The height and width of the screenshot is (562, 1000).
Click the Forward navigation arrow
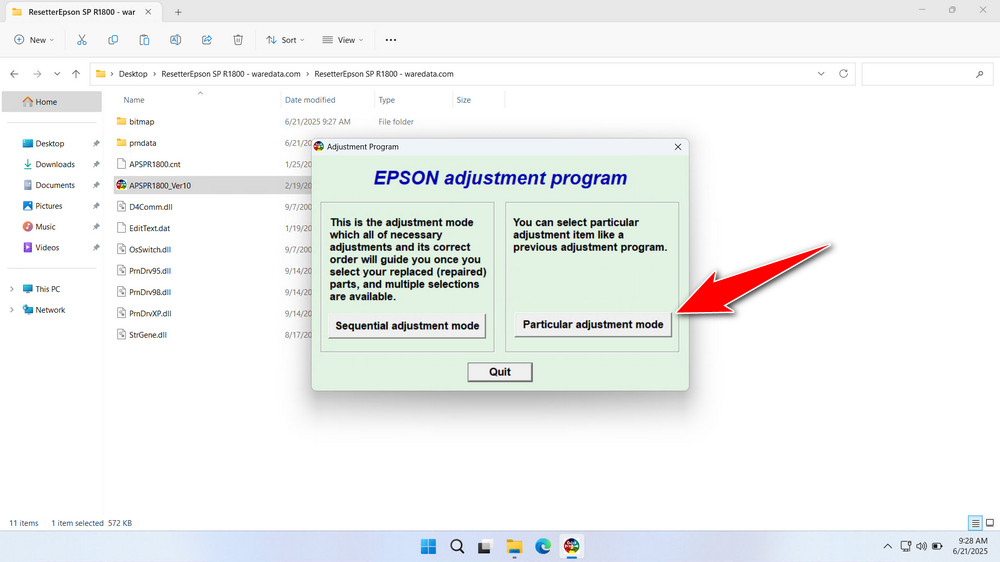pyautogui.click(x=37, y=74)
